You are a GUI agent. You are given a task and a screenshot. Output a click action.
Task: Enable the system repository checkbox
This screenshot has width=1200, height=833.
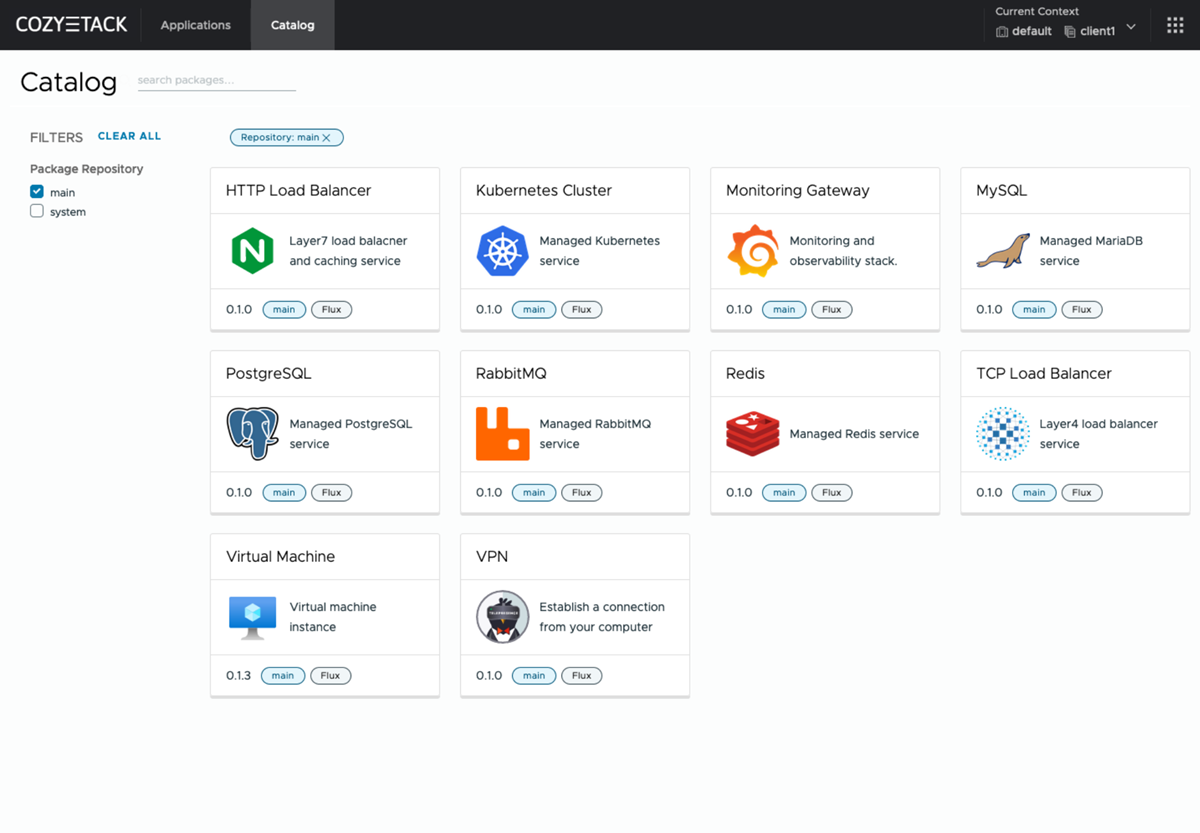tap(37, 211)
